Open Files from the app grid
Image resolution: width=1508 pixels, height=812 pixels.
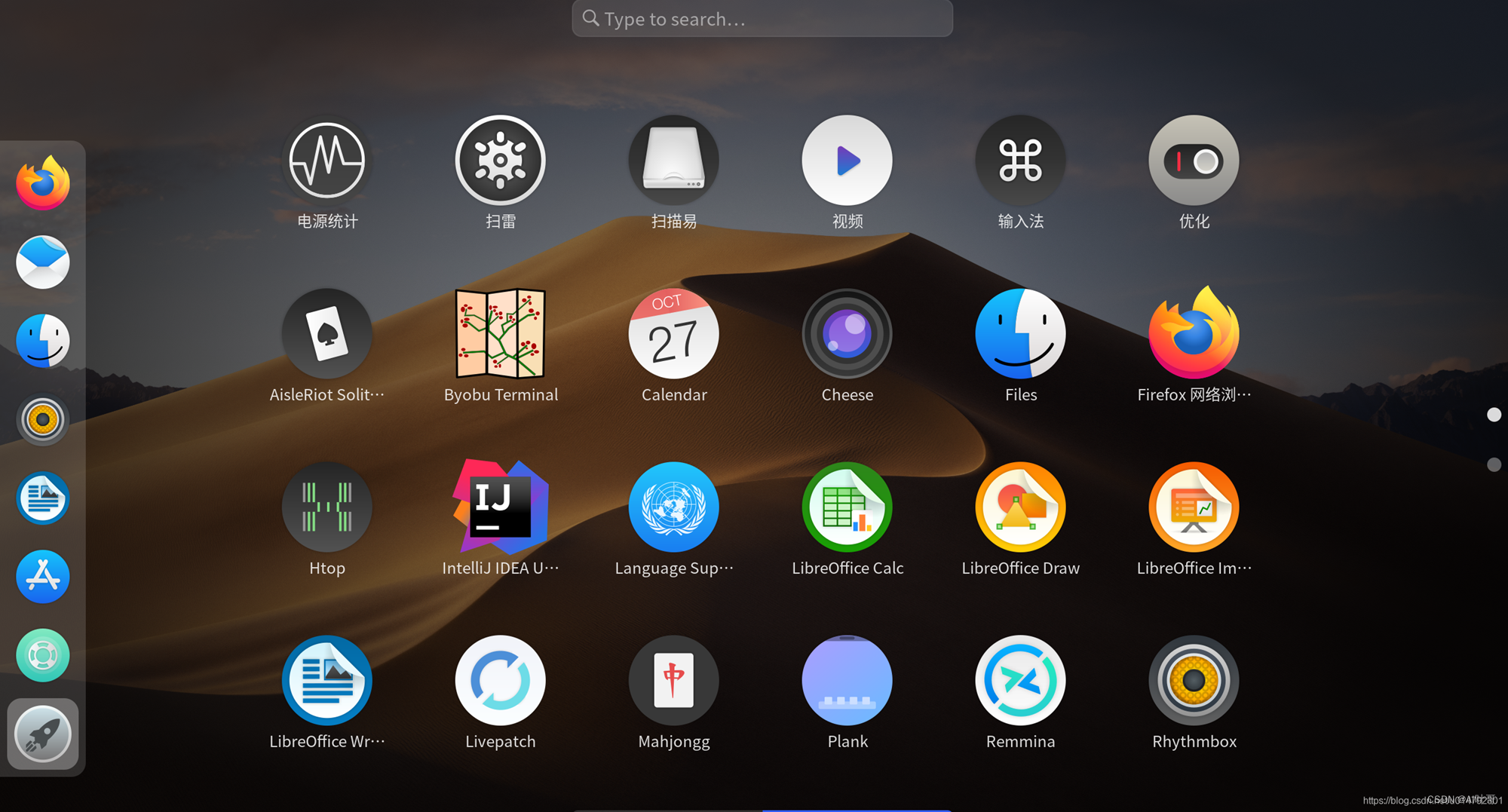1020,334
